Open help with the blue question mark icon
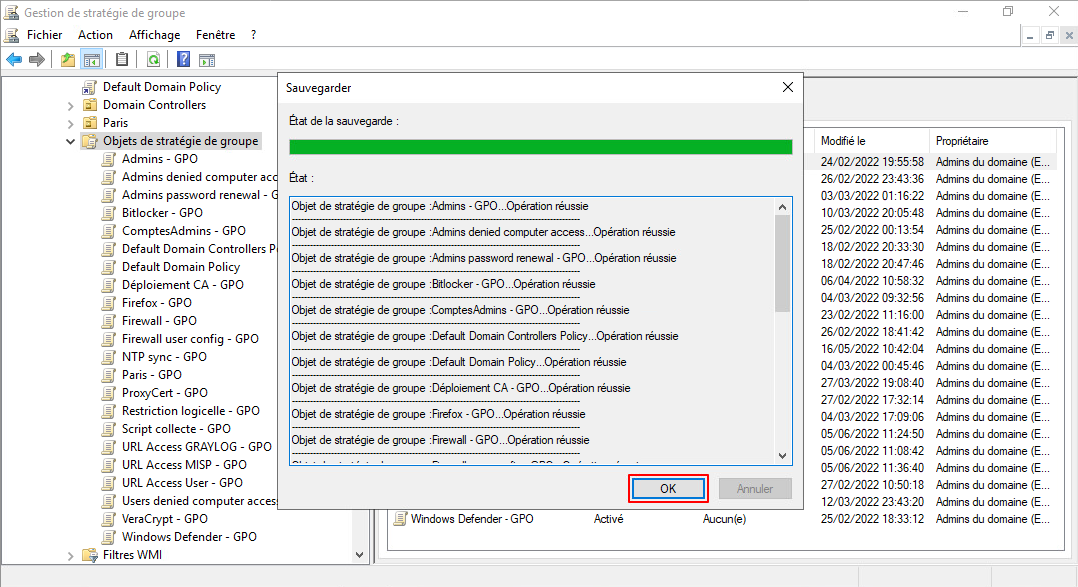The height and width of the screenshot is (587, 1078). (184, 60)
